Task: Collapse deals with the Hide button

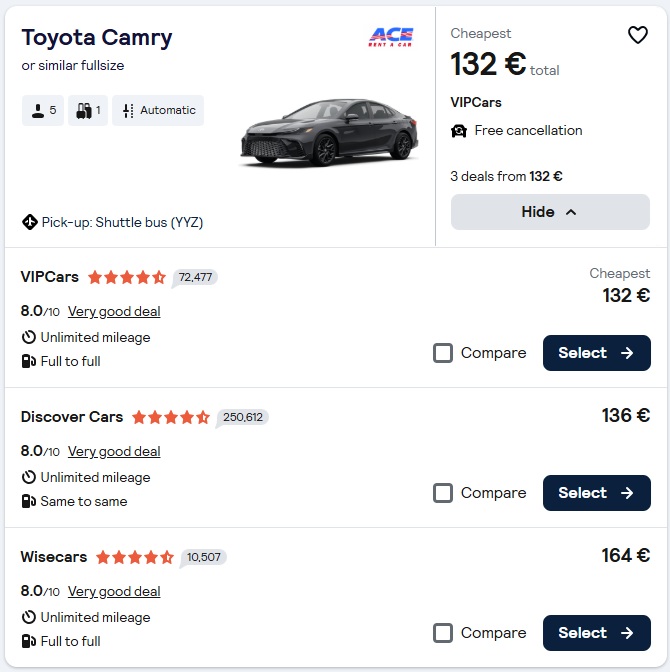Action: click(x=550, y=212)
